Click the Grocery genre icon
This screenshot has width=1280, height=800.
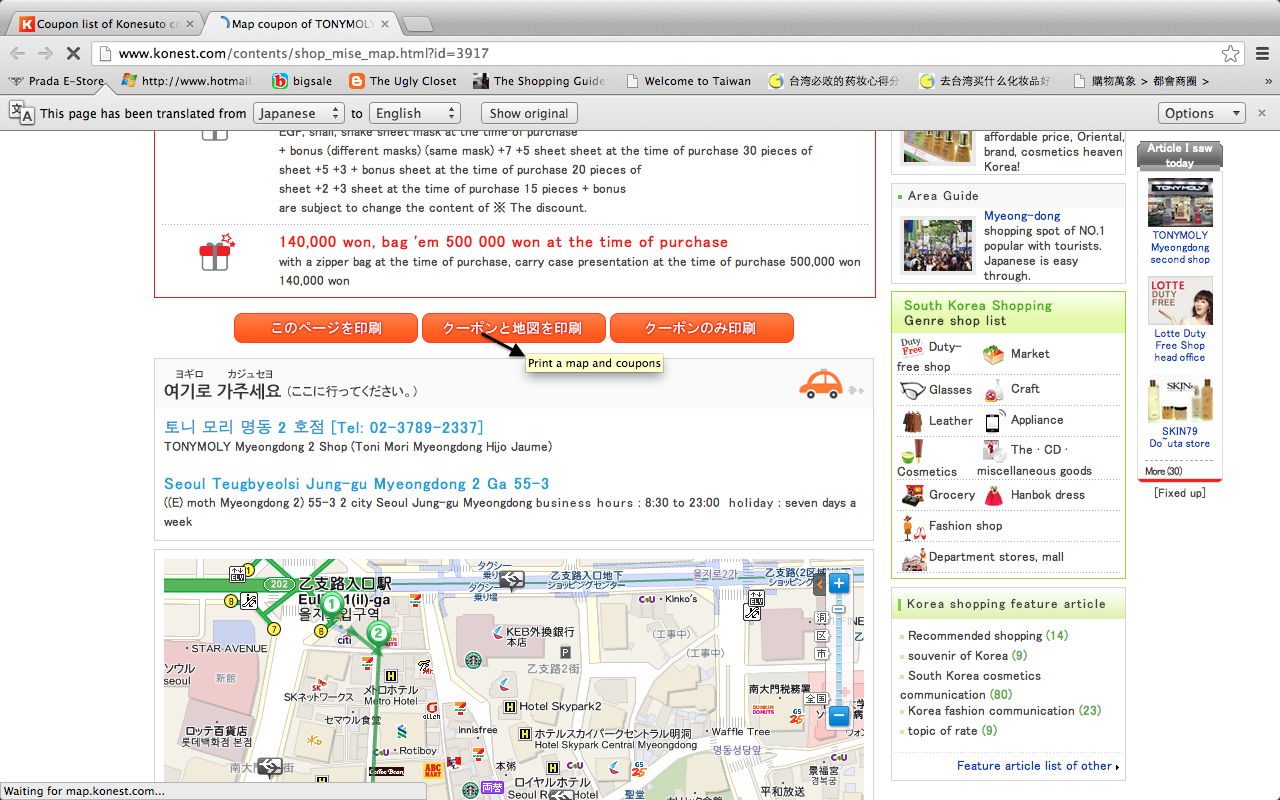912,495
